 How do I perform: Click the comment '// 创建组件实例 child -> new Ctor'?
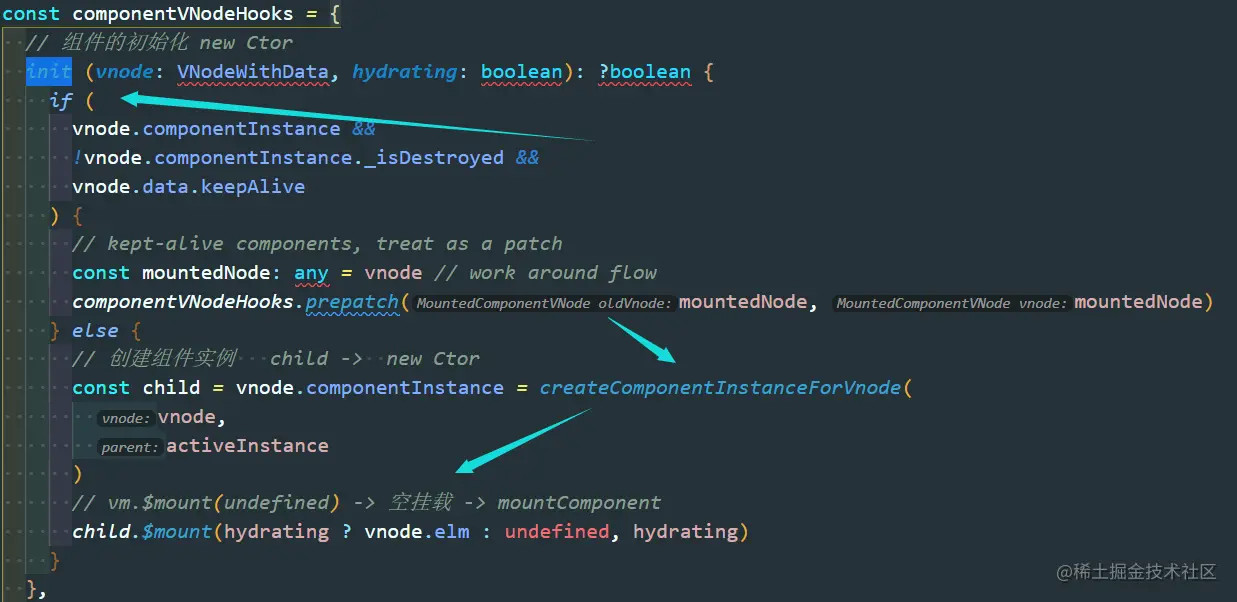click(276, 359)
